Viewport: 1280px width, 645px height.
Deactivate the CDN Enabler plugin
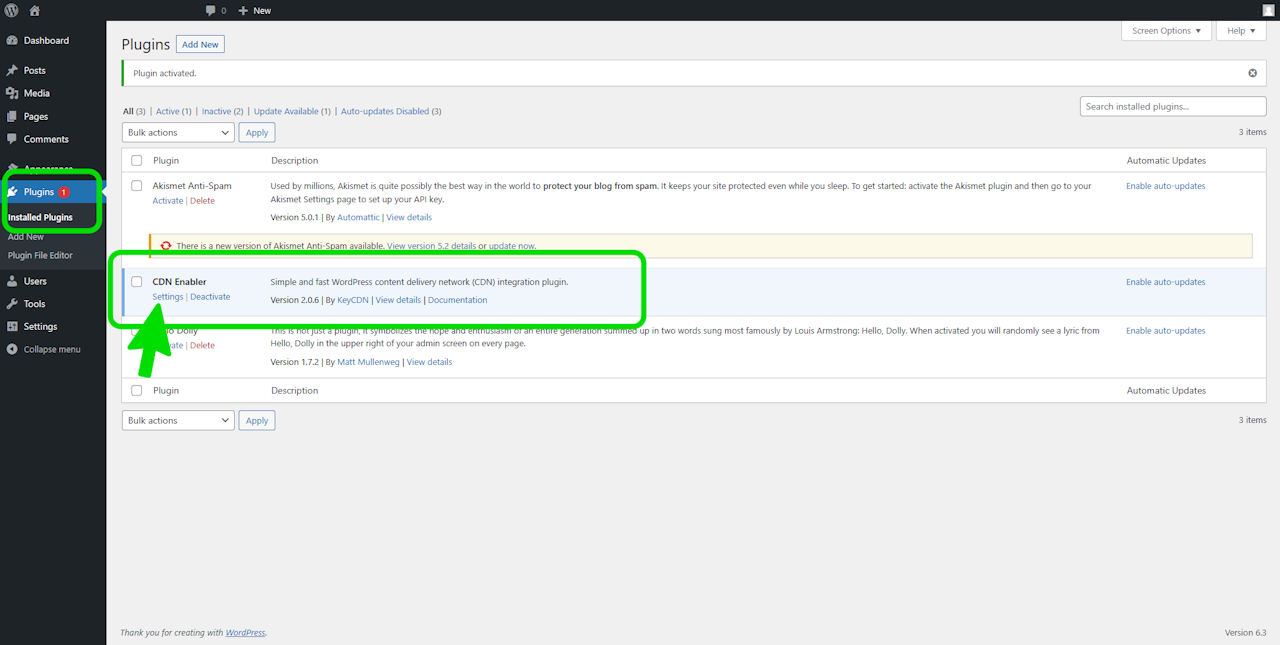[x=210, y=297]
